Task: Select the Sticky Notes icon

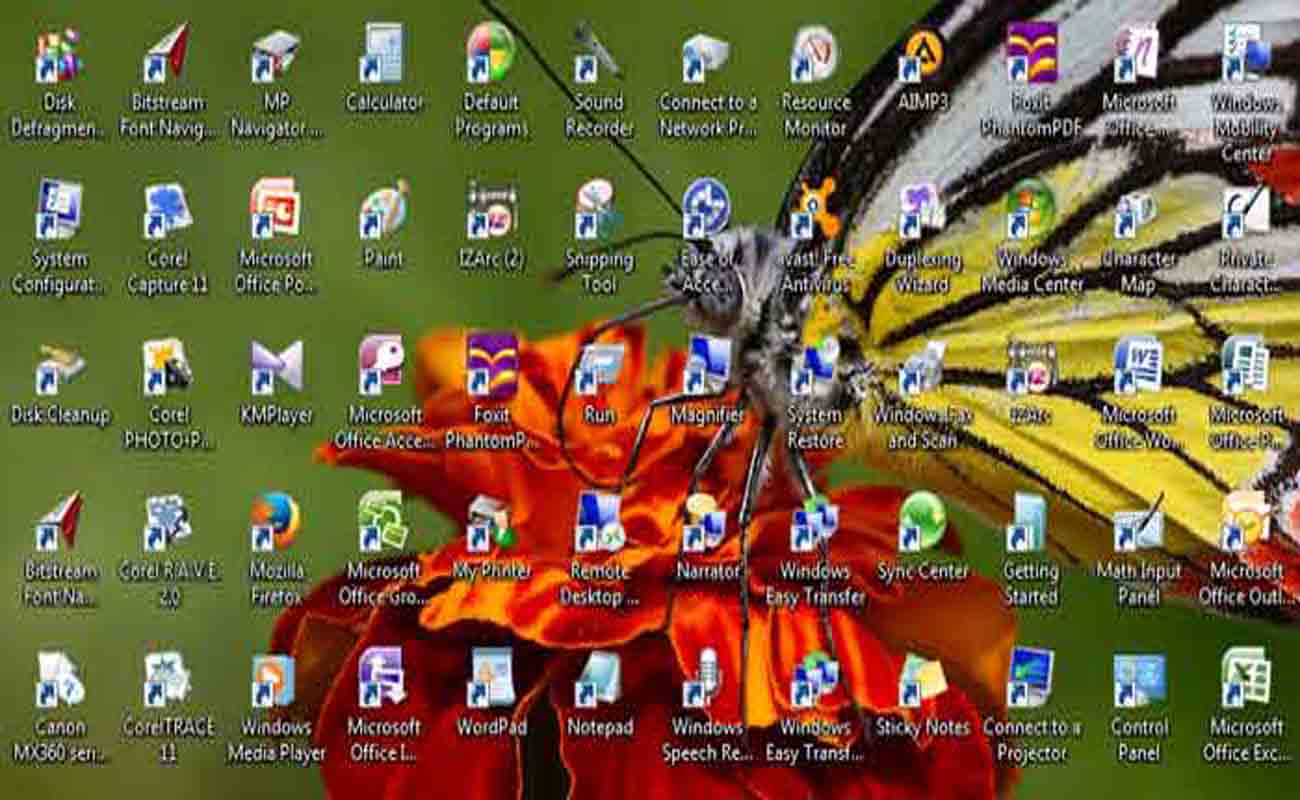Action: (922, 680)
